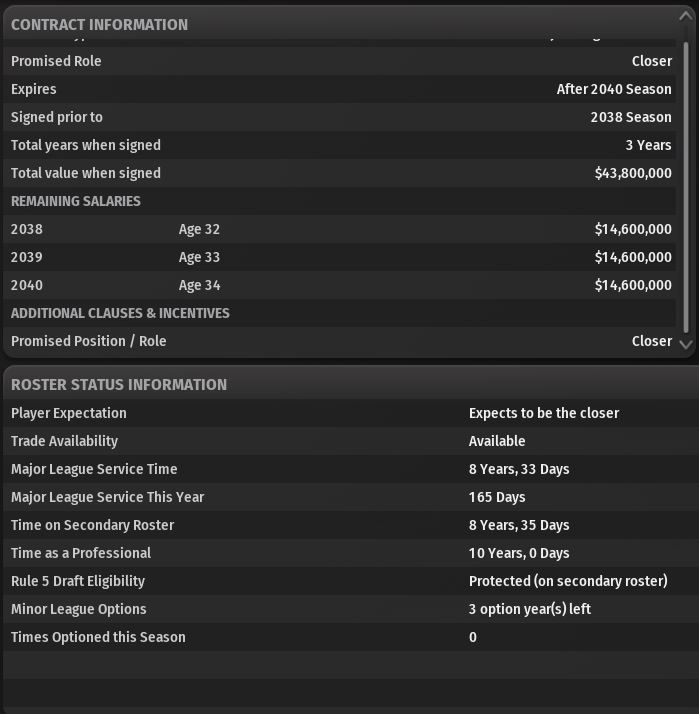The height and width of the screenshot is (714, 699).
Task: Click the Trade Availability Available value
Action: [497, 441]
